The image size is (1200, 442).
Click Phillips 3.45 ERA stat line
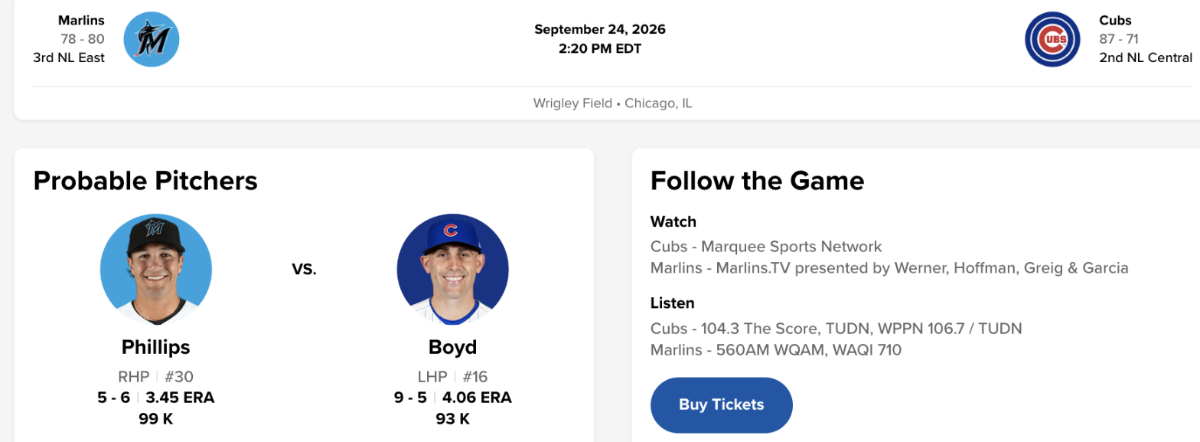pyautogui.click(x=156, y=397)
